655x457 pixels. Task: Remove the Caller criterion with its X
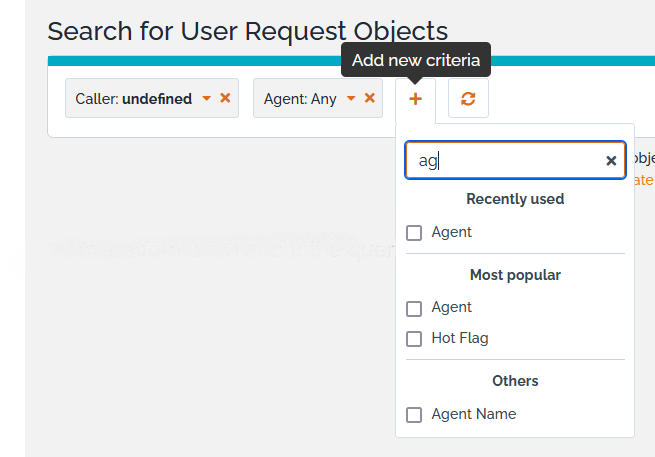[225, 98]
